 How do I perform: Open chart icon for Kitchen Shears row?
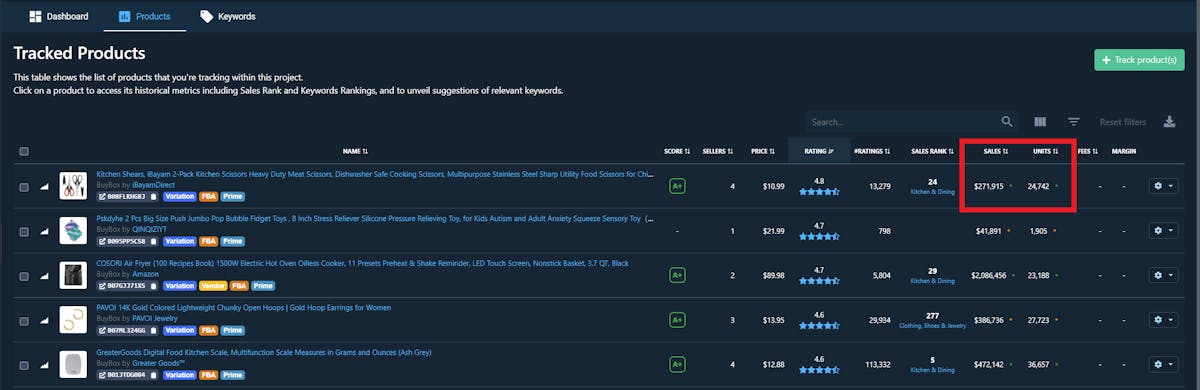[44, 186]
